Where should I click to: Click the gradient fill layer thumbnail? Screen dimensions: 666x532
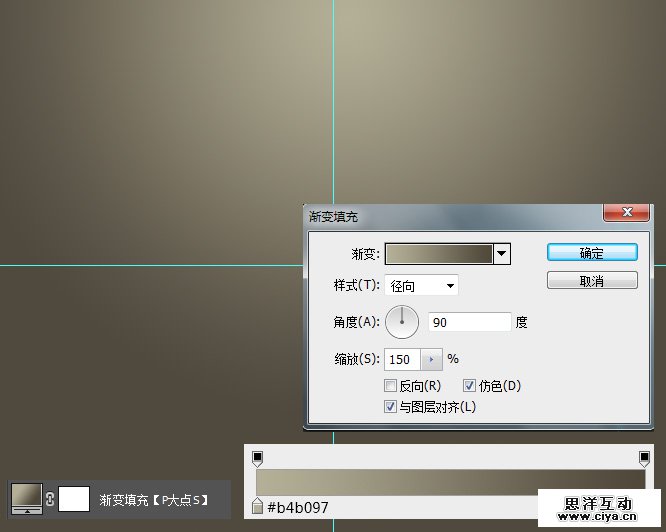coord(26,498)
